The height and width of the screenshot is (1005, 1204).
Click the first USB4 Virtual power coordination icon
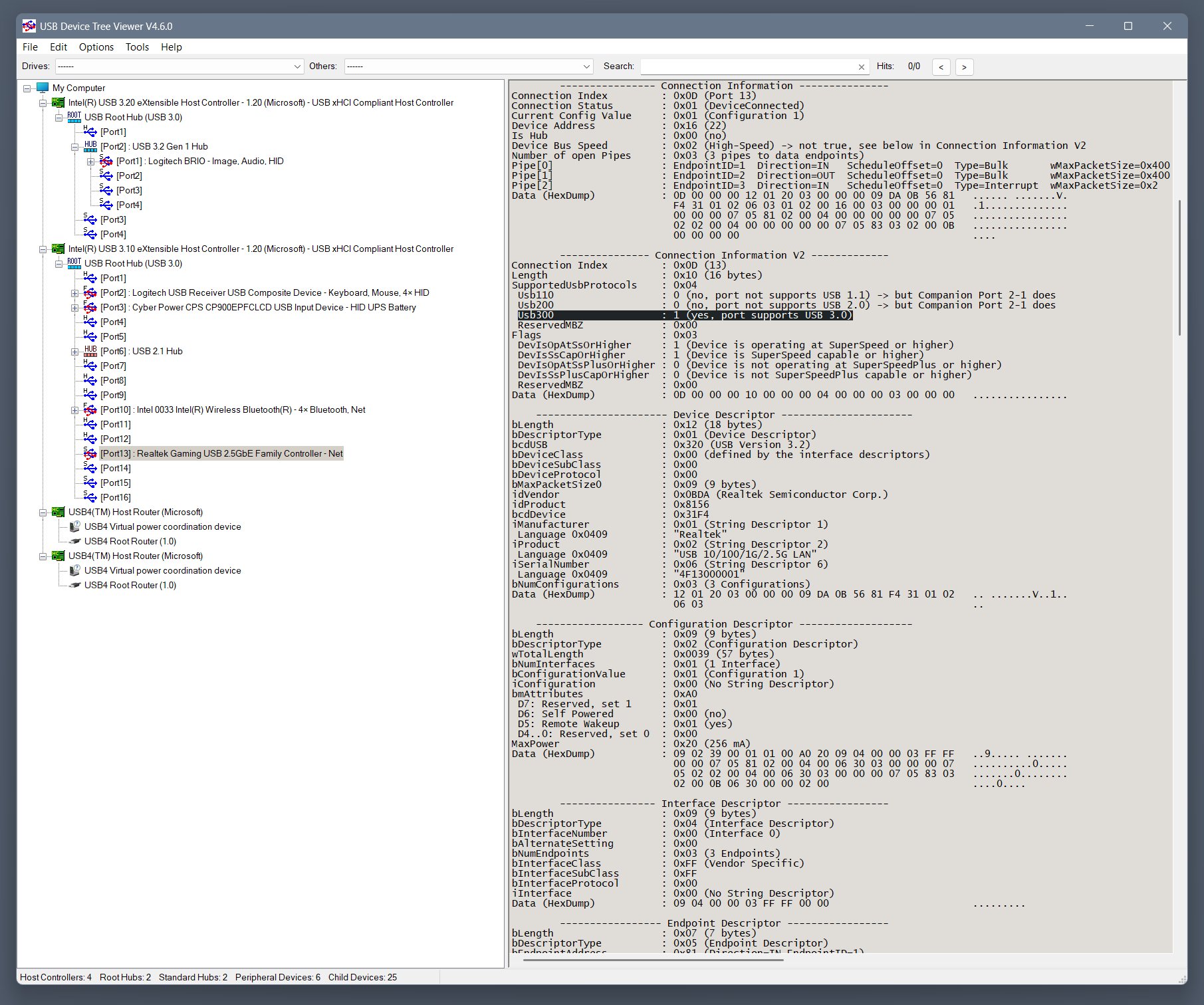pyautogui.click(x=74, y=526)
